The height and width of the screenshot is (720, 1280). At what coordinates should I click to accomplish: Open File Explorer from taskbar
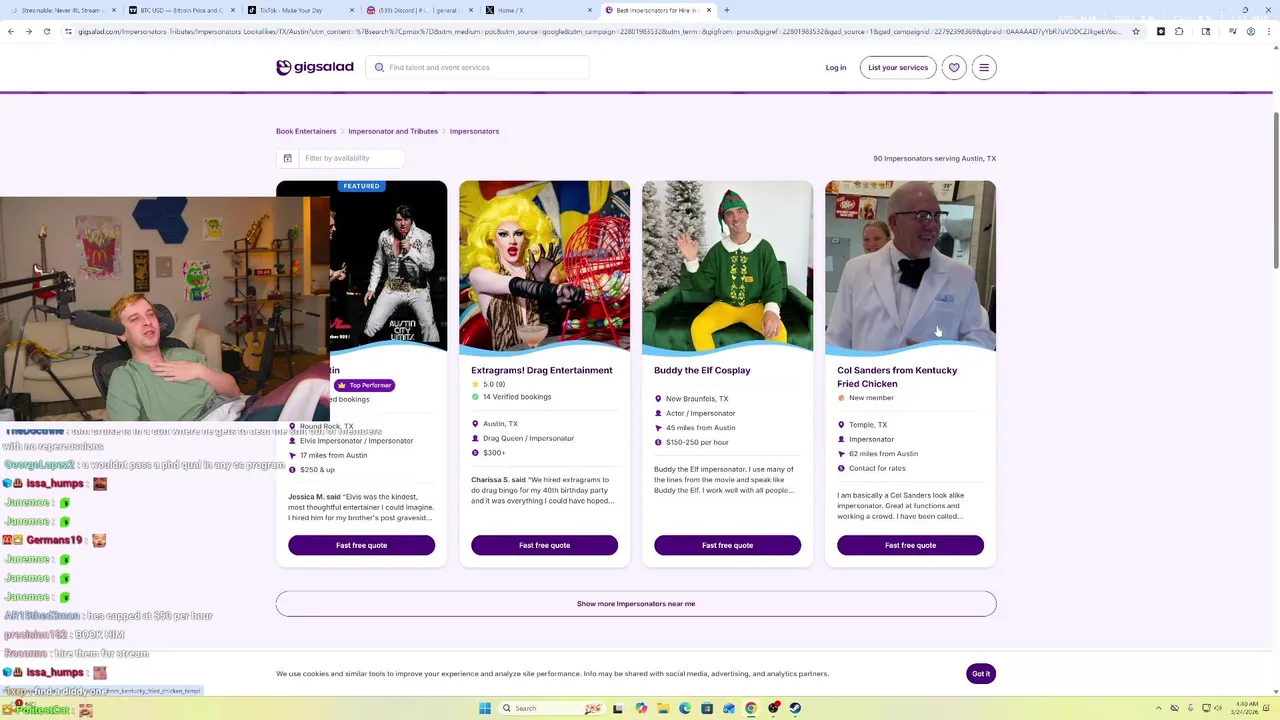[662, 708]
